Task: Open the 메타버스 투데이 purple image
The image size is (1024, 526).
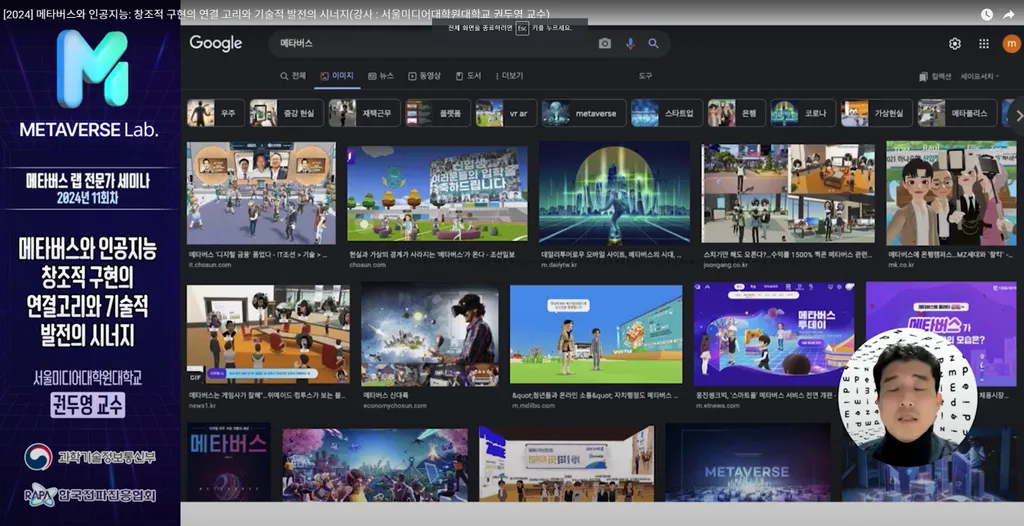Action: pyautogui.click(x=774, y=335)
